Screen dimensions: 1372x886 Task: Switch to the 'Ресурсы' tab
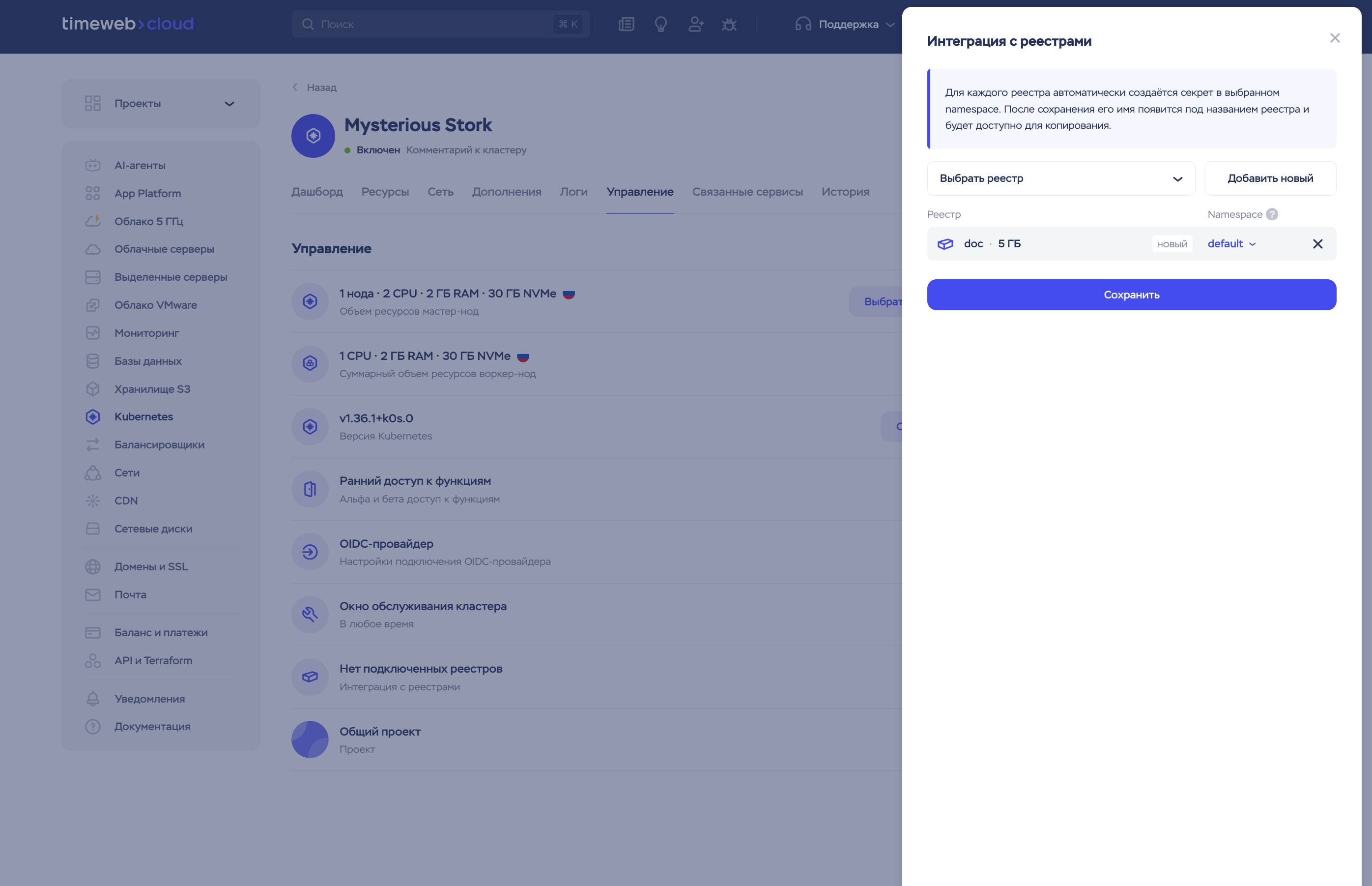pos(385,192)
